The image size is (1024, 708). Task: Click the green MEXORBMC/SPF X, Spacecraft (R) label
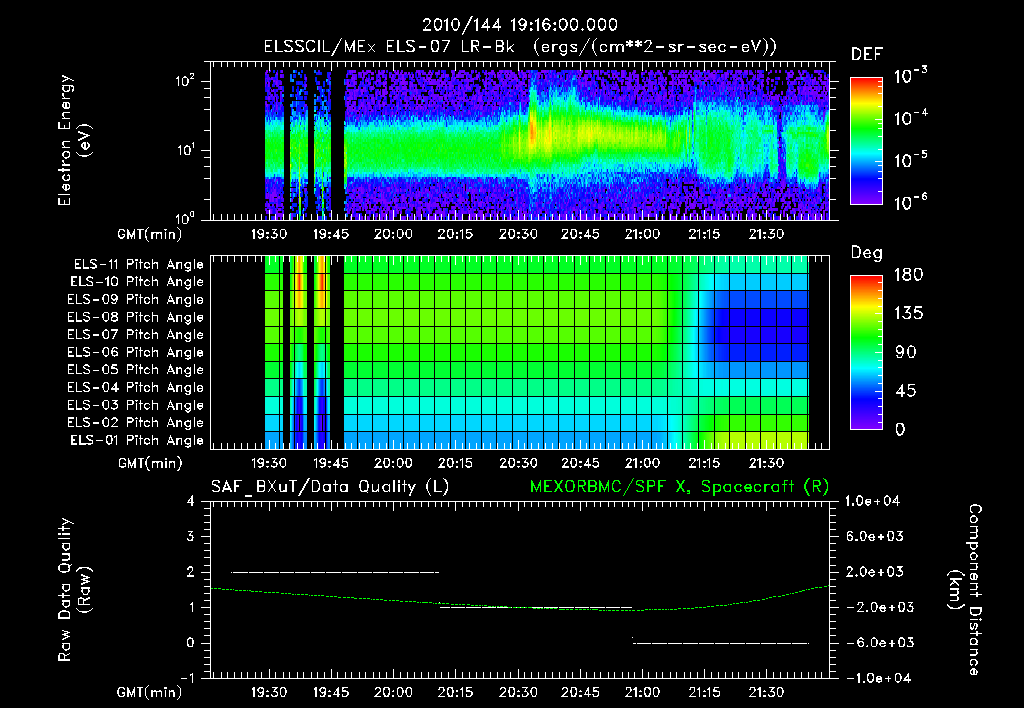pyautogui.click(x=679, y=487)
